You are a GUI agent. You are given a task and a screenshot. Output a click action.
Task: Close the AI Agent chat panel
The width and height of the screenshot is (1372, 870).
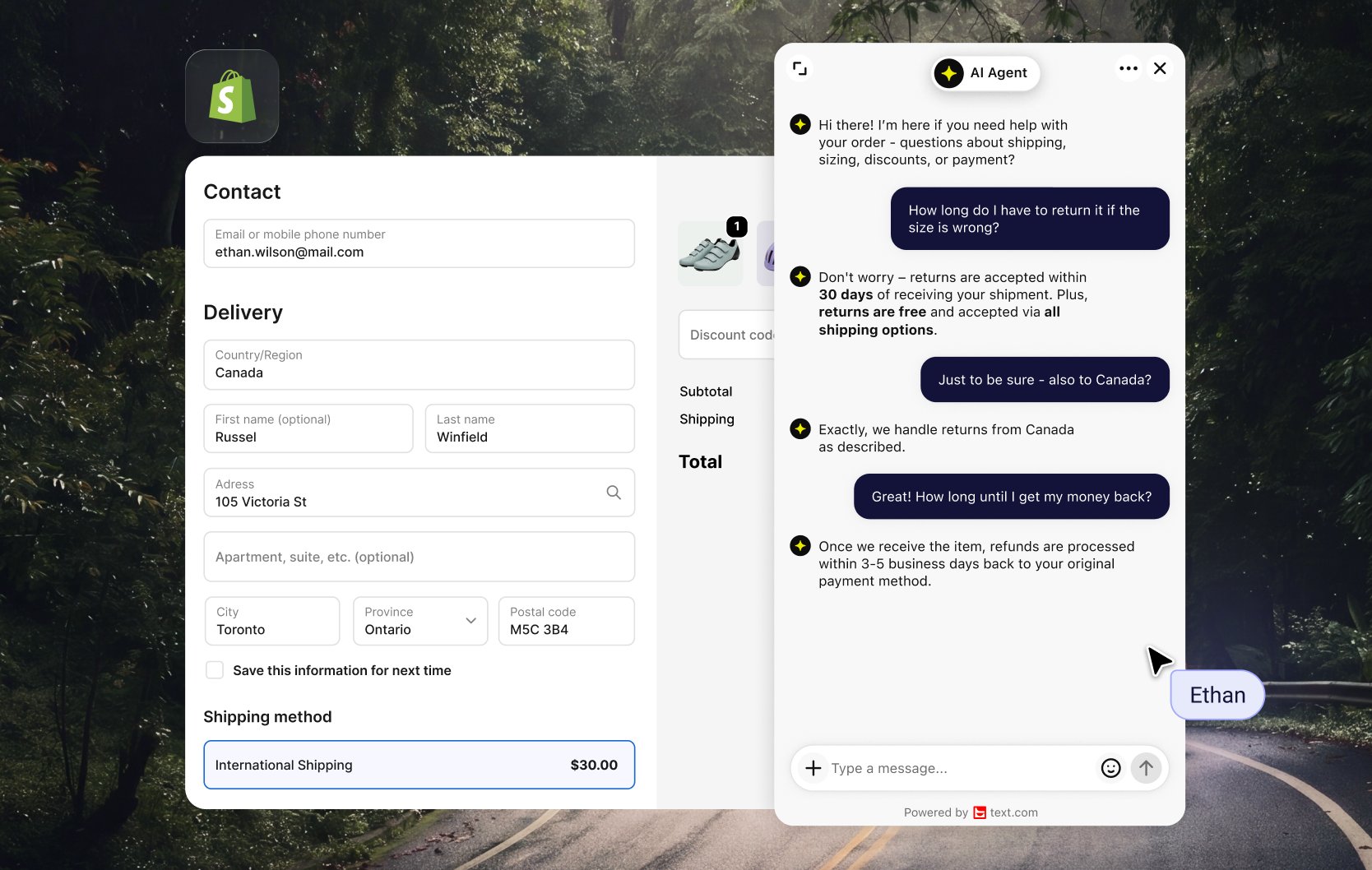point(1160,68)
